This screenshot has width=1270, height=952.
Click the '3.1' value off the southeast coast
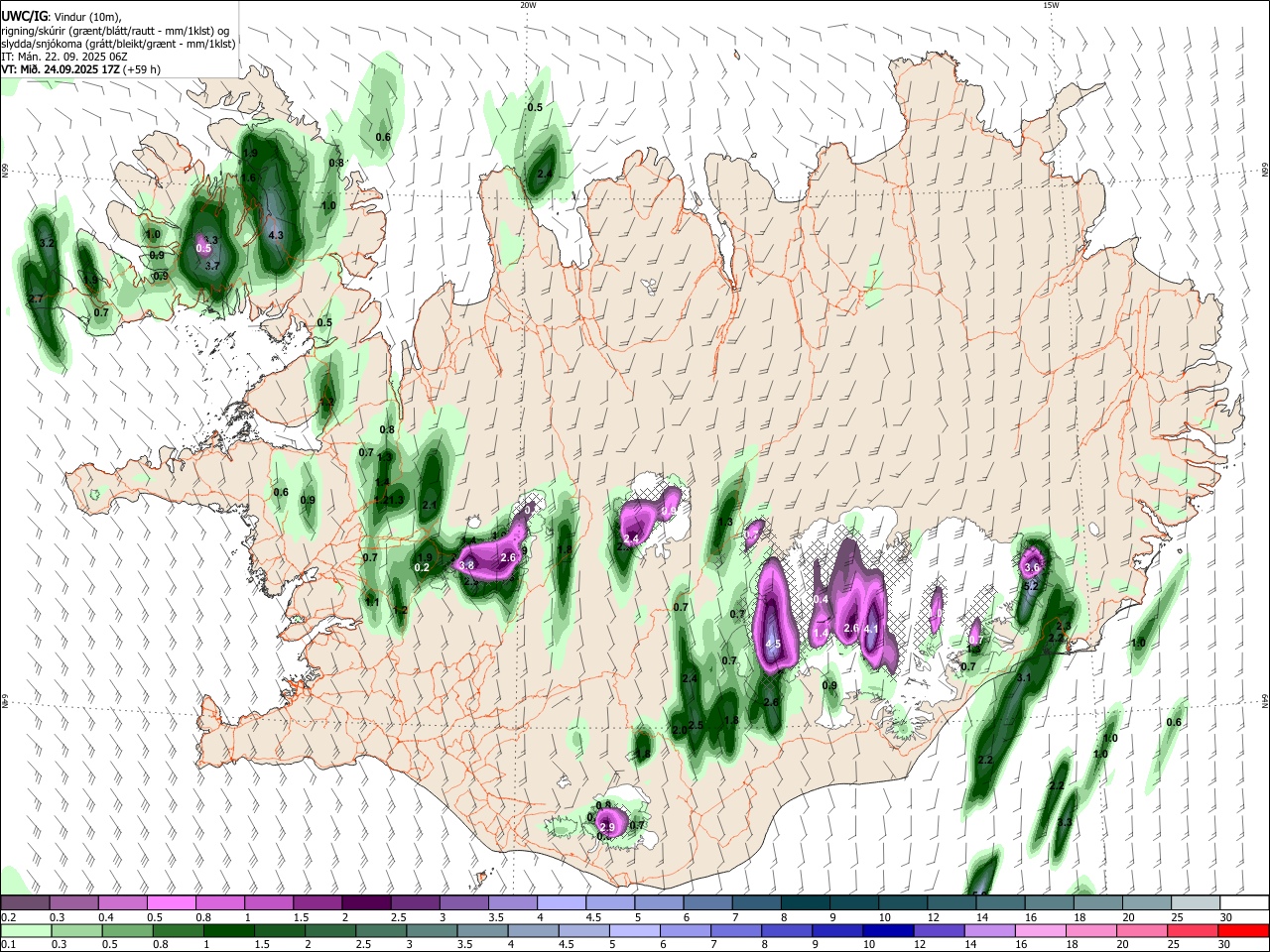[1025, 677]
